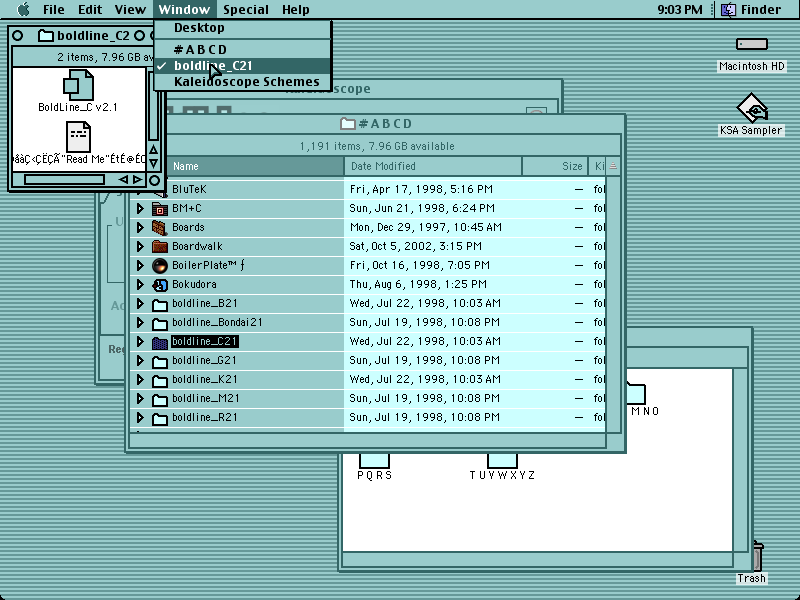Click folder proxy icon in # A B C D title

coord(347,123)
